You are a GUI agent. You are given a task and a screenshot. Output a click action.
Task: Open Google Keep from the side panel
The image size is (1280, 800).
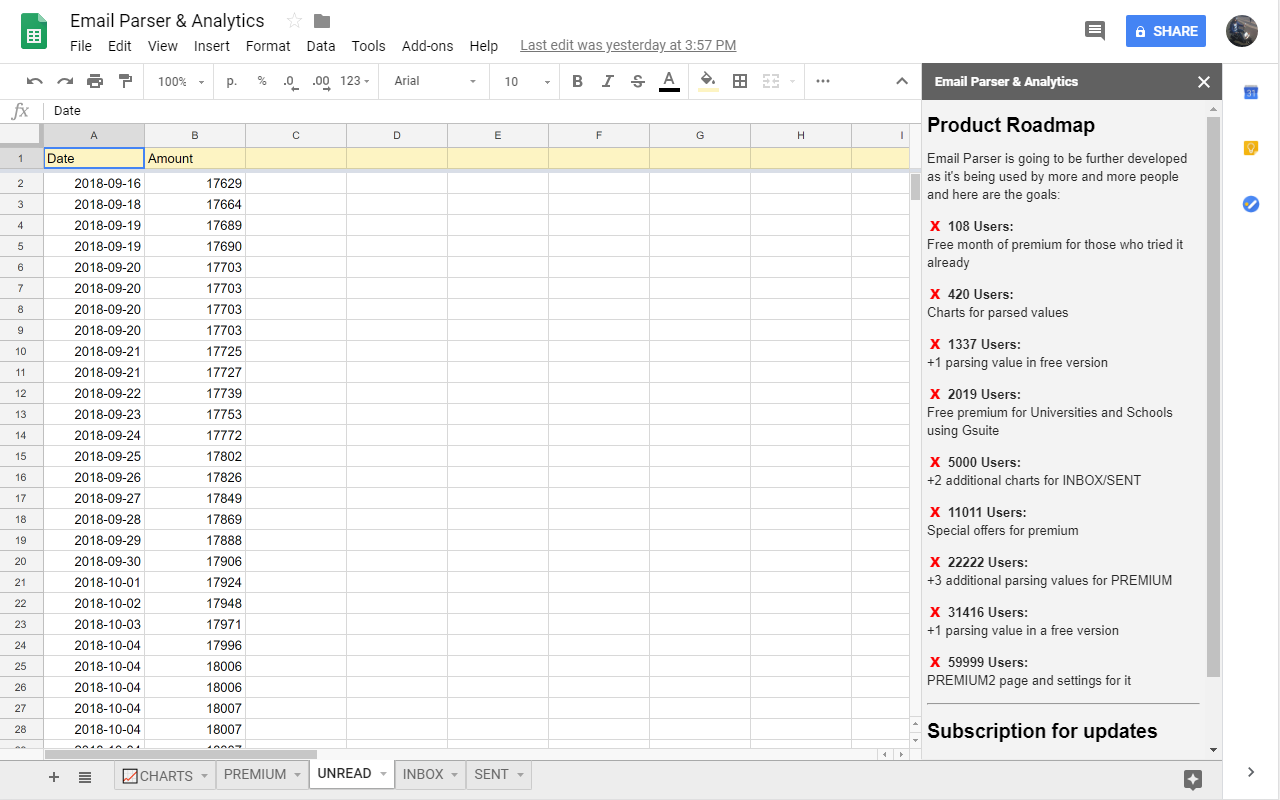click(1250, 148)
